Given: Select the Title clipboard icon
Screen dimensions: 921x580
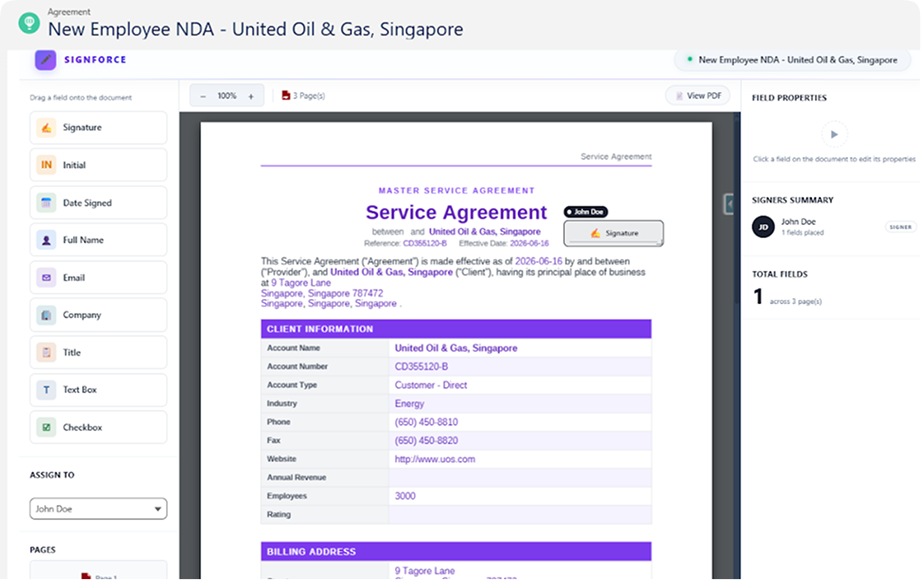Looking at the screenshot, I should pos(46,353).
